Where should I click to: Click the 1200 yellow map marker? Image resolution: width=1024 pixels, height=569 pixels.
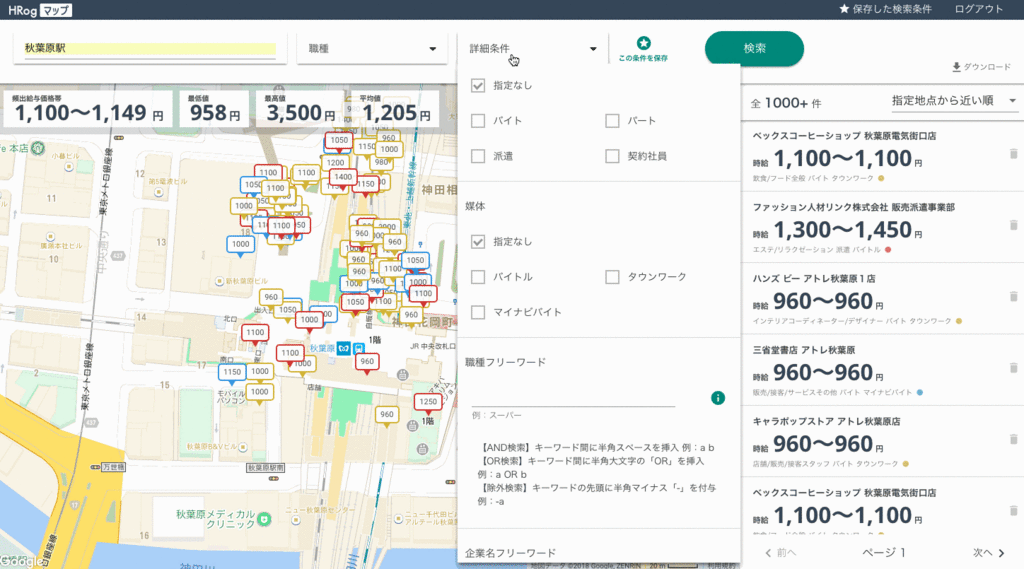click(x=336, y=164)
